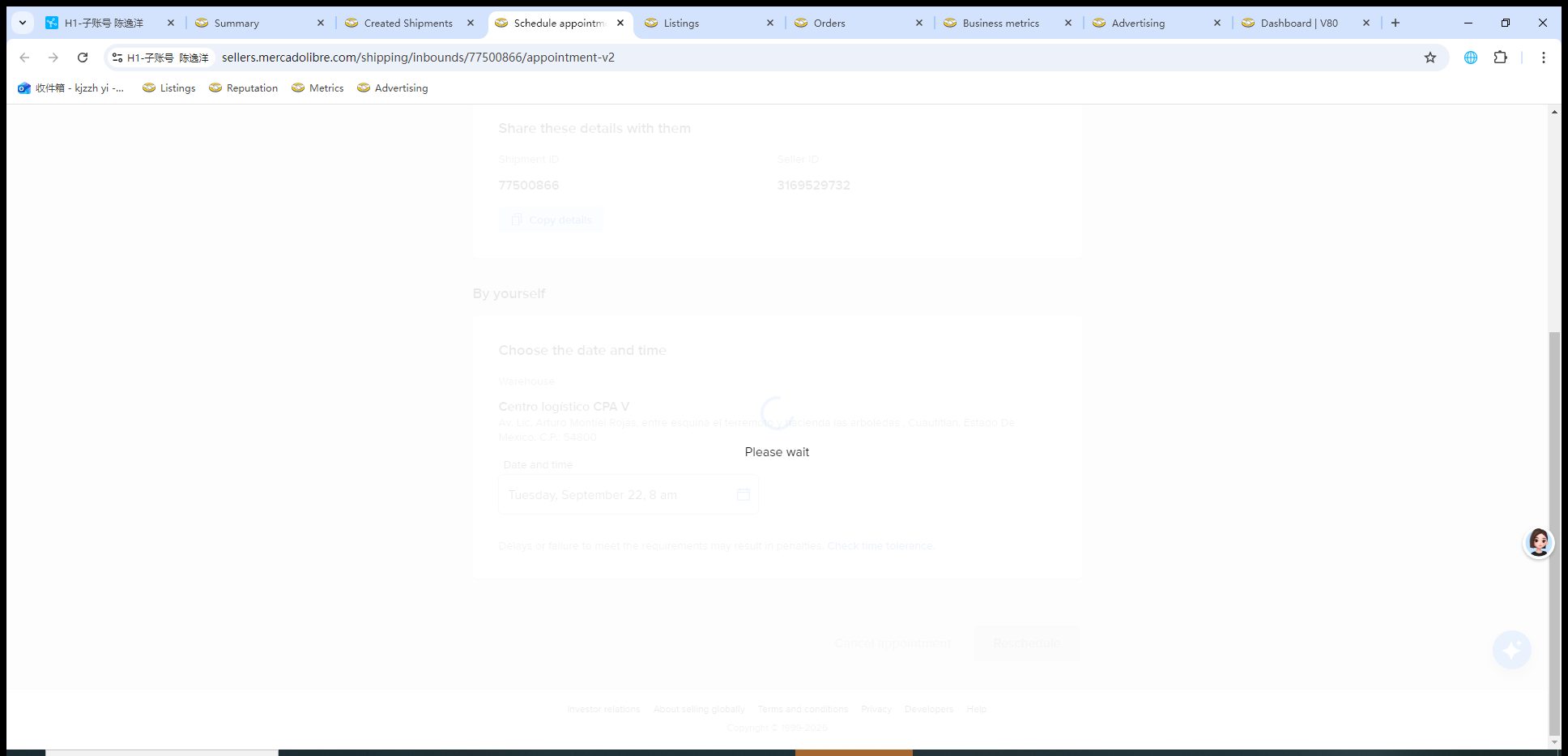Click the site info icon in address bar

click(x=117, y=58)
